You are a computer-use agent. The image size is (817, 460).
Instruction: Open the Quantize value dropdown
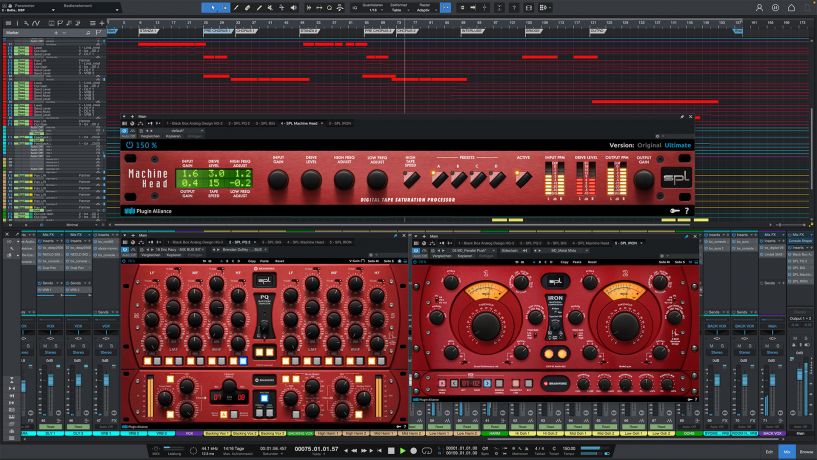point(373,8)
